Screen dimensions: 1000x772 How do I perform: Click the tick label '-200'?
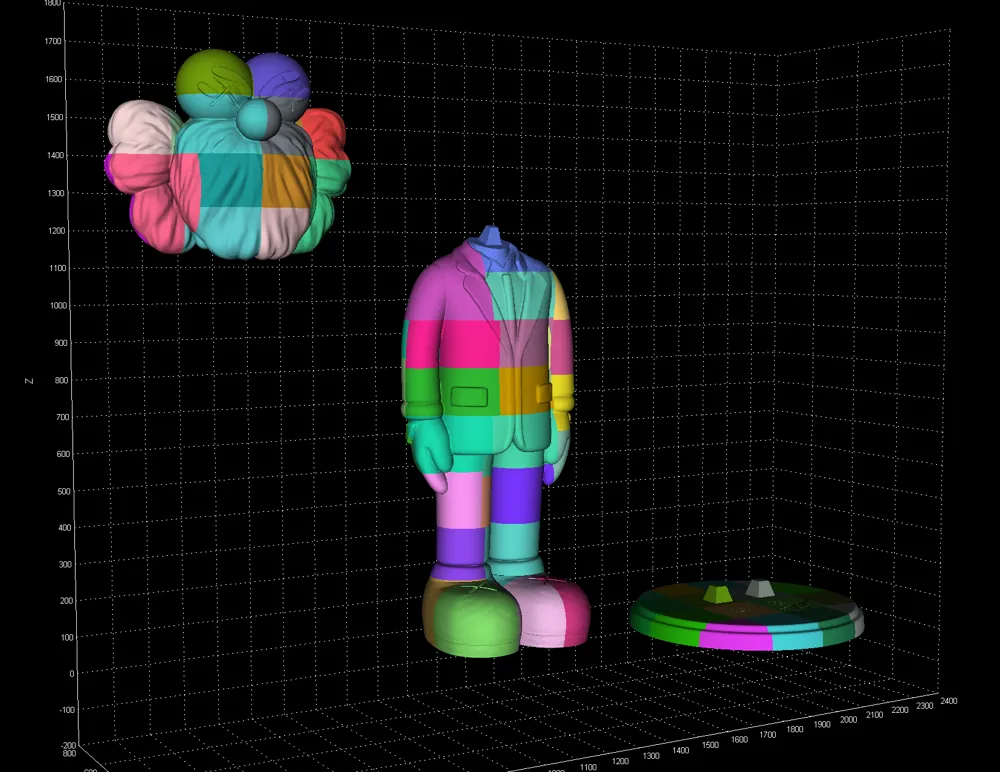point(68,745)
